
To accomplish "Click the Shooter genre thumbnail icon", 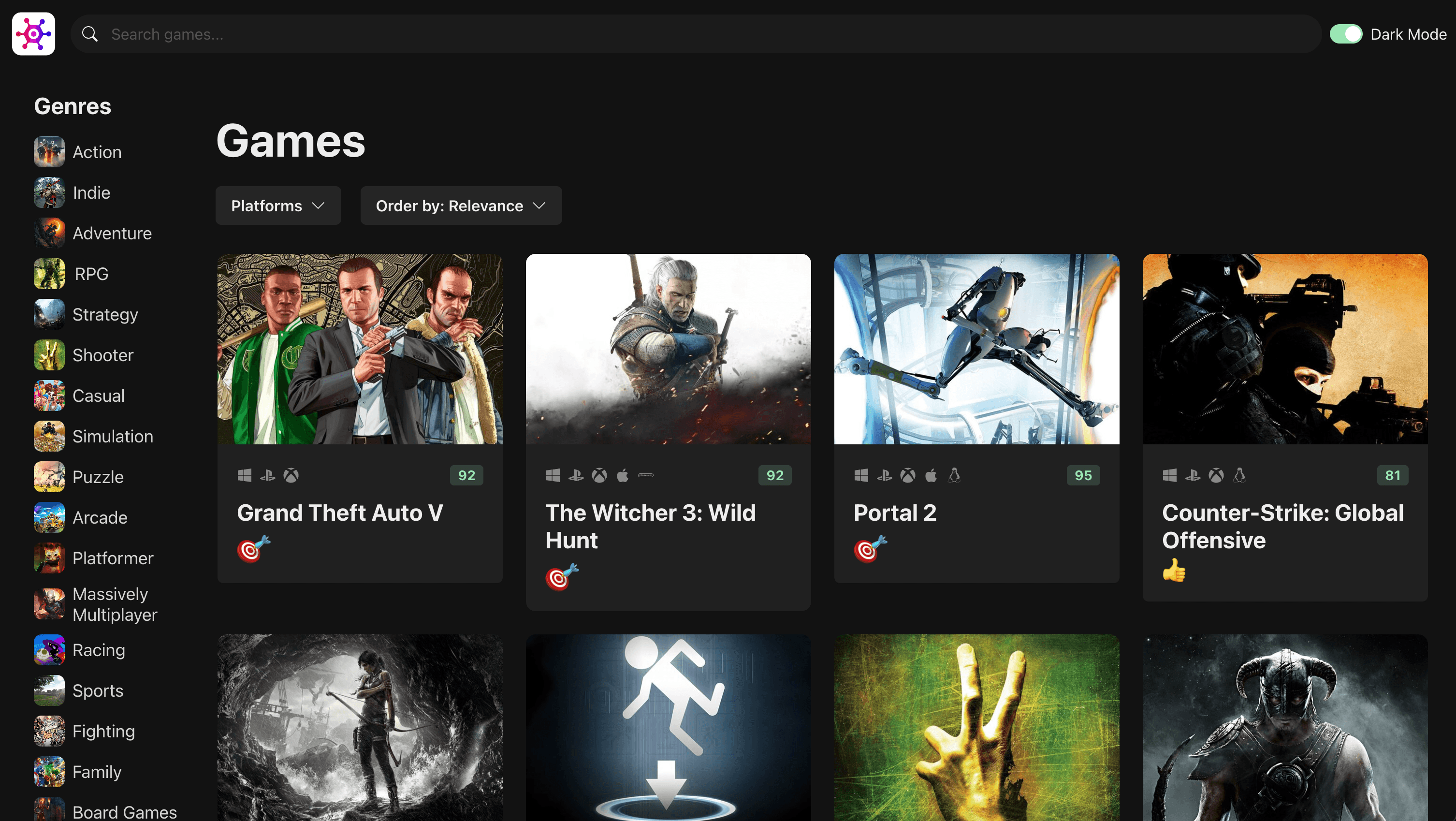I will [x=49, y=355].
